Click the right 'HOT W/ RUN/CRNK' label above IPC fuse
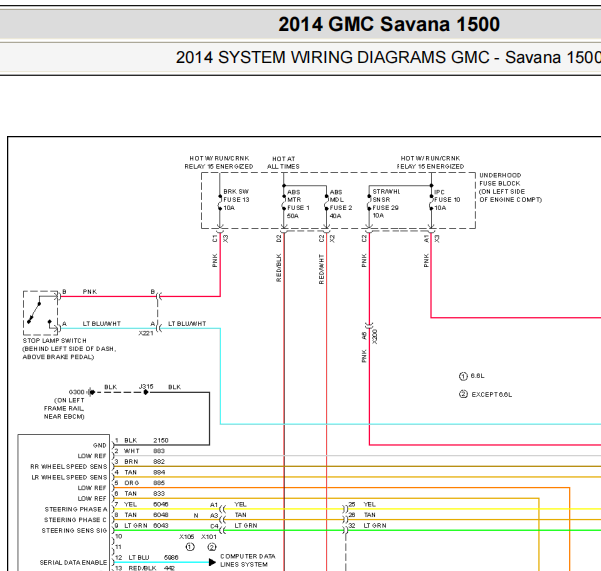 click(430, 158)
